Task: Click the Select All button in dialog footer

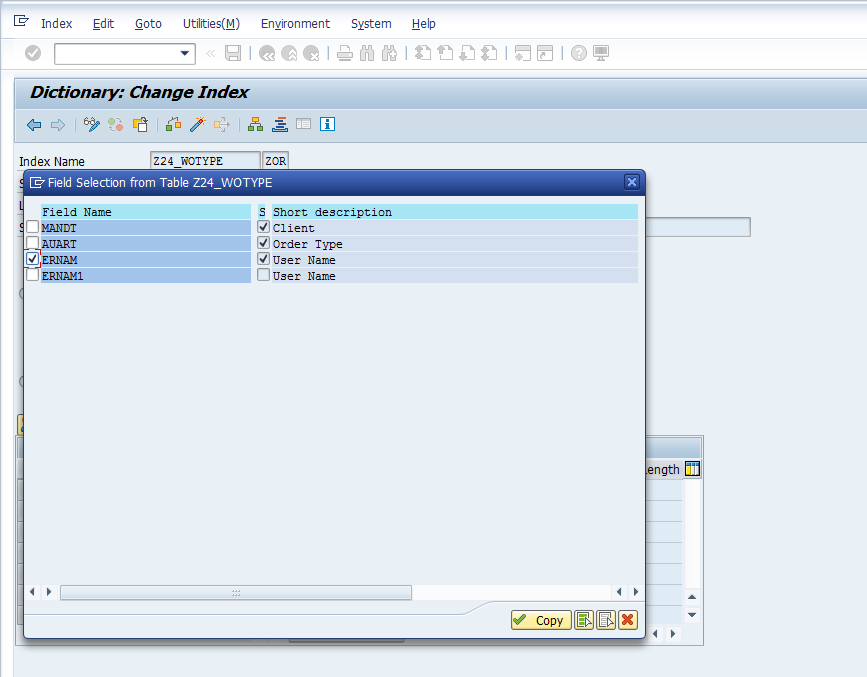Action: (x=585, y=620)
